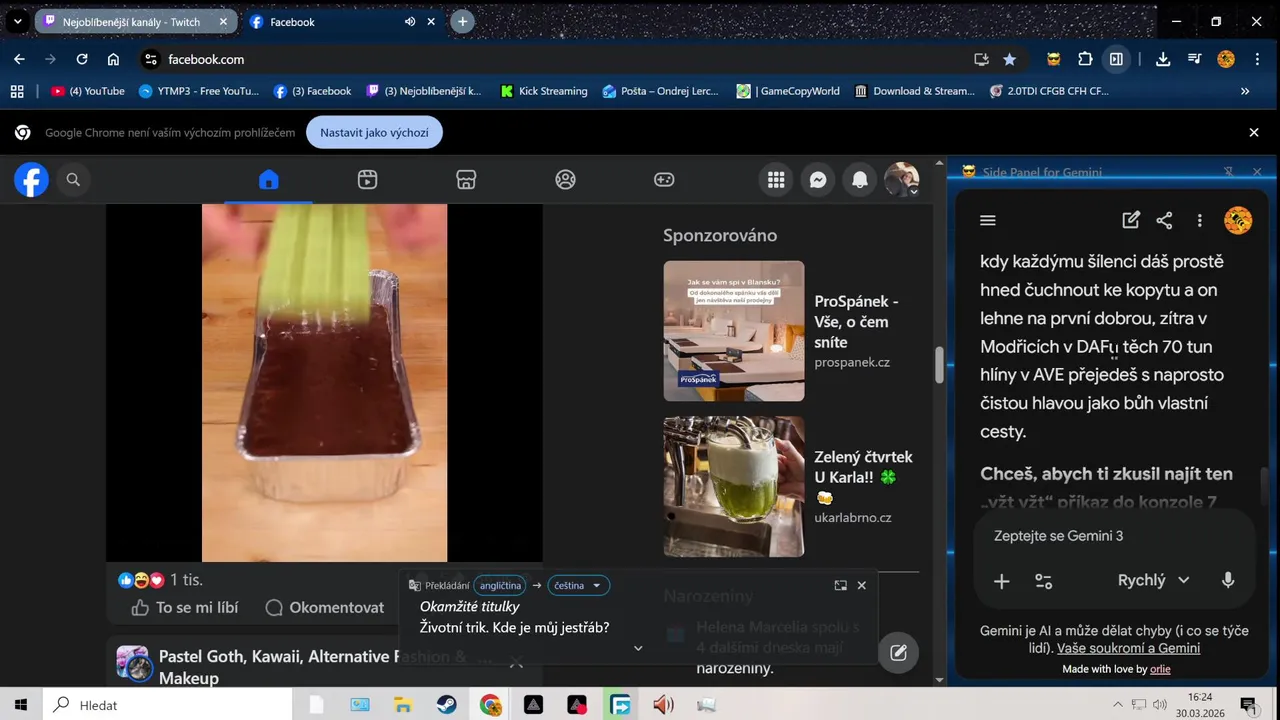
Task: Close the Side Panel for Gemini
Action: (x=1257, y=172)
